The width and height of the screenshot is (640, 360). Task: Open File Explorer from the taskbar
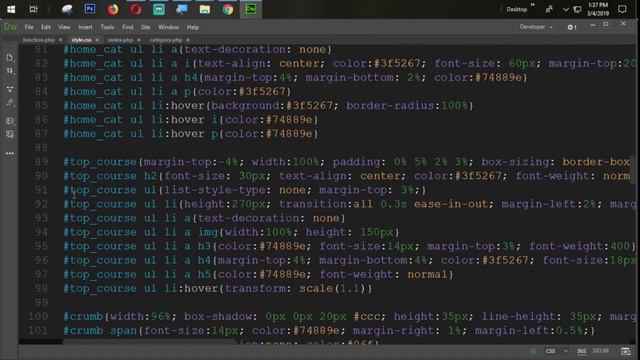204,9
